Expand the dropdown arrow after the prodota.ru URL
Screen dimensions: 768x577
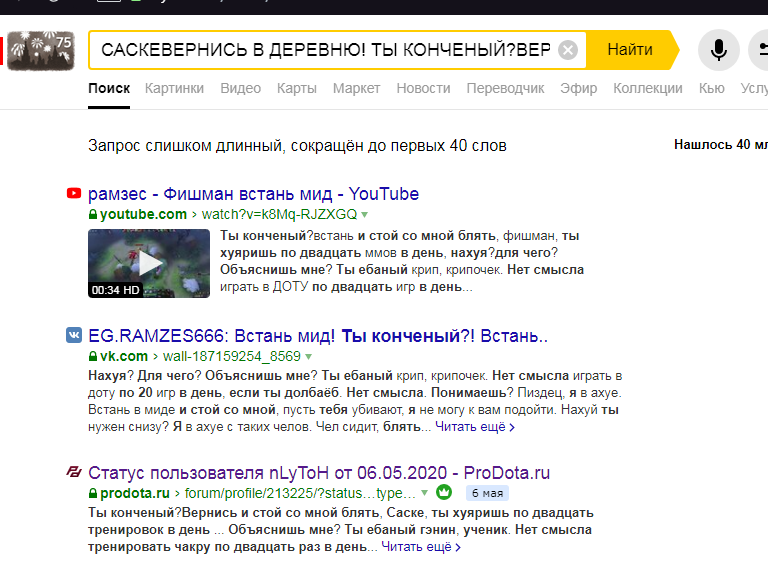(x=424, y=493)
